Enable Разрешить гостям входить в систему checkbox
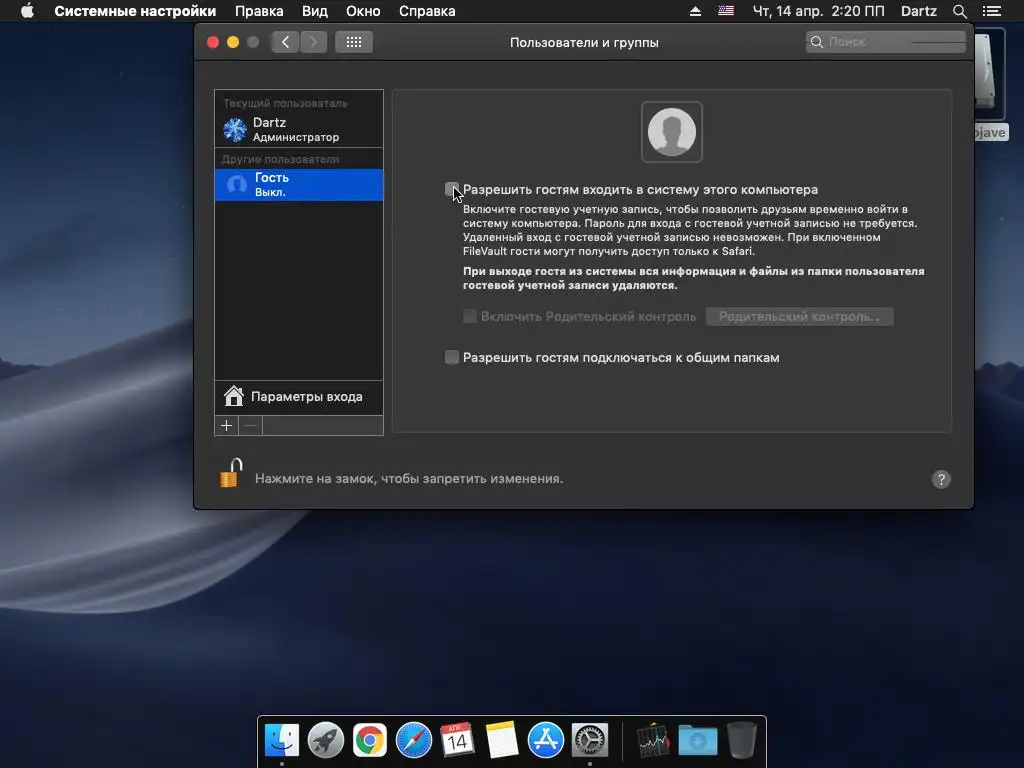The height and width of the screenshot is (768, 1024). [451, 189]
